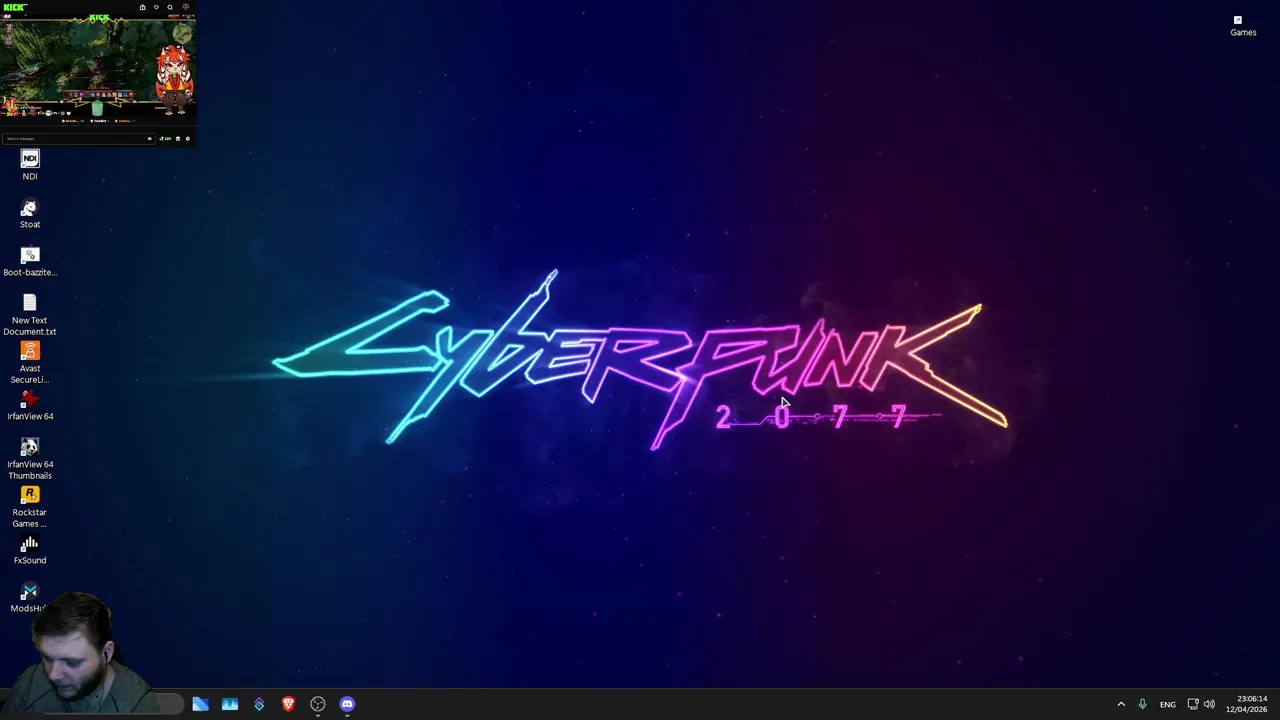This screenshot has height=720, width=1280.
Task: Open ENG language input switcher
Action: [x=1167, y=705]
